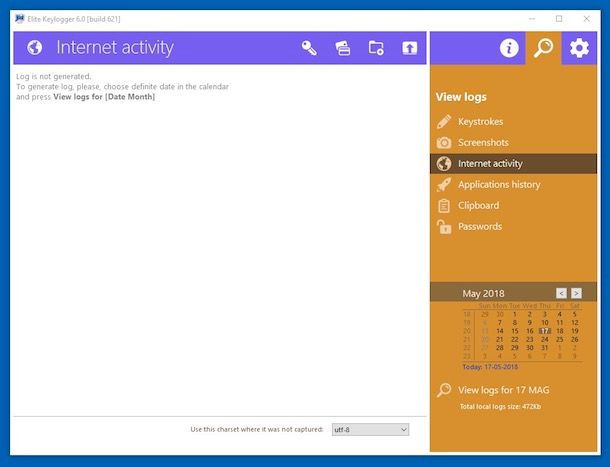610x467 pixels.
Task: Click magnifier icon beside View logs for 17 MAG
Action: click(x=444, y=390)
